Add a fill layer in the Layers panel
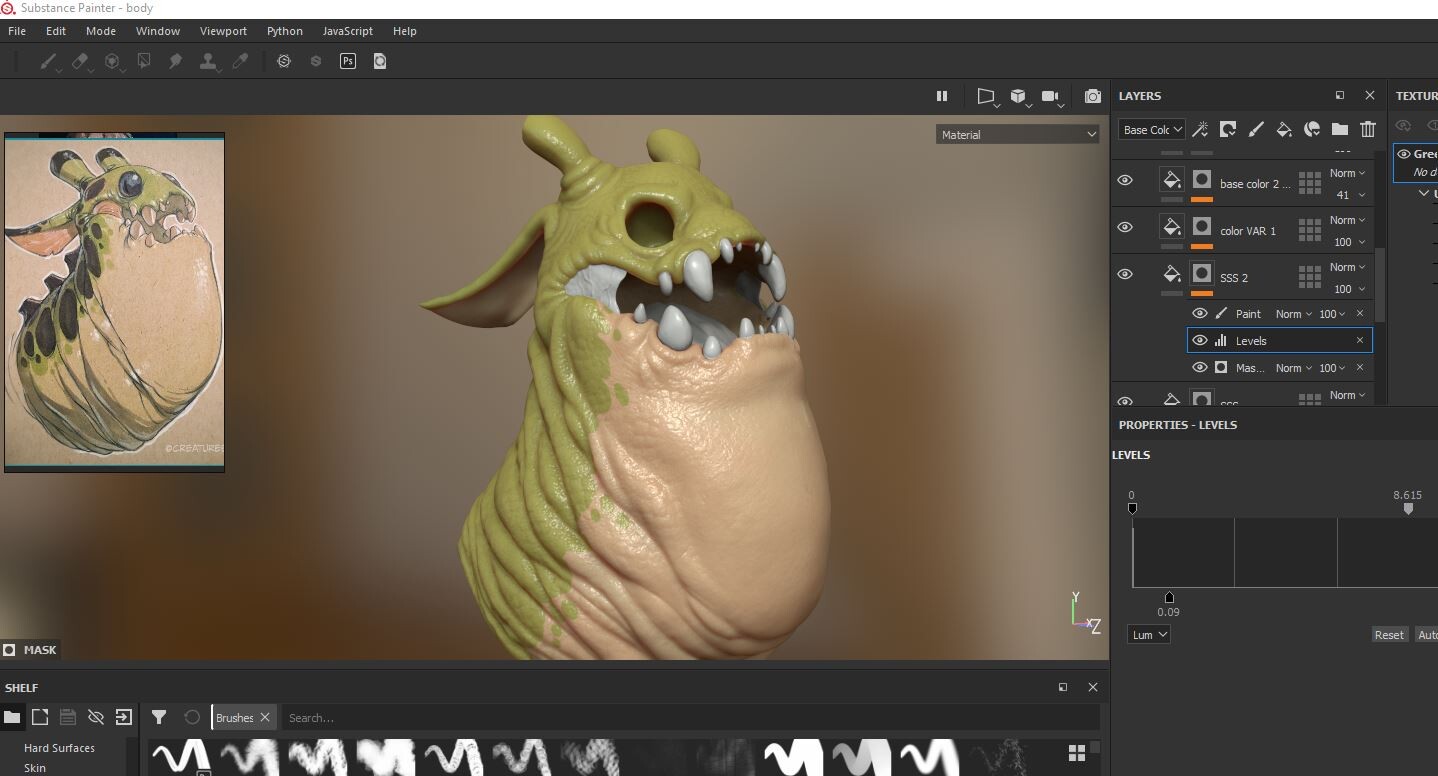Screen dimensions: 1438x776 (x=1285, y=129)
